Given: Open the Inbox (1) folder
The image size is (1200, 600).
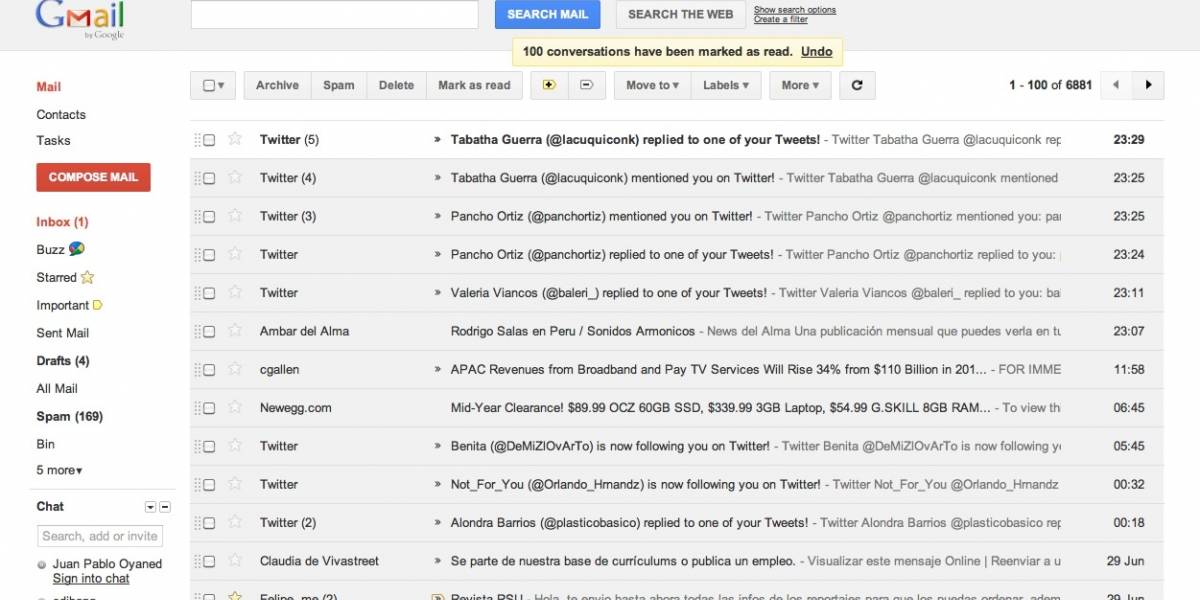Looking at the screenshot, I should (x=62, y=222).
